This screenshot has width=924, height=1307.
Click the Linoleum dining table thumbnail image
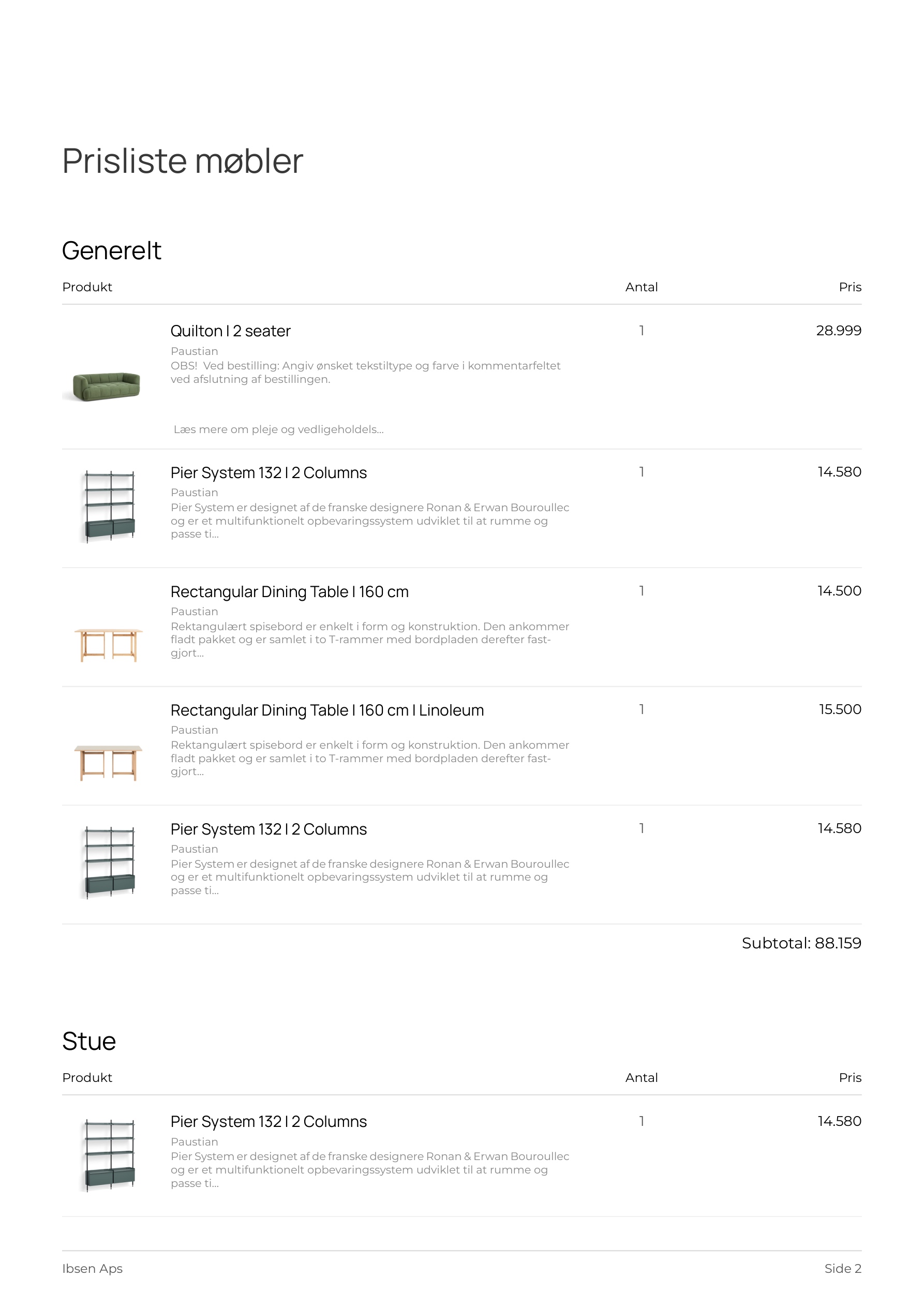tap(108, 762)
